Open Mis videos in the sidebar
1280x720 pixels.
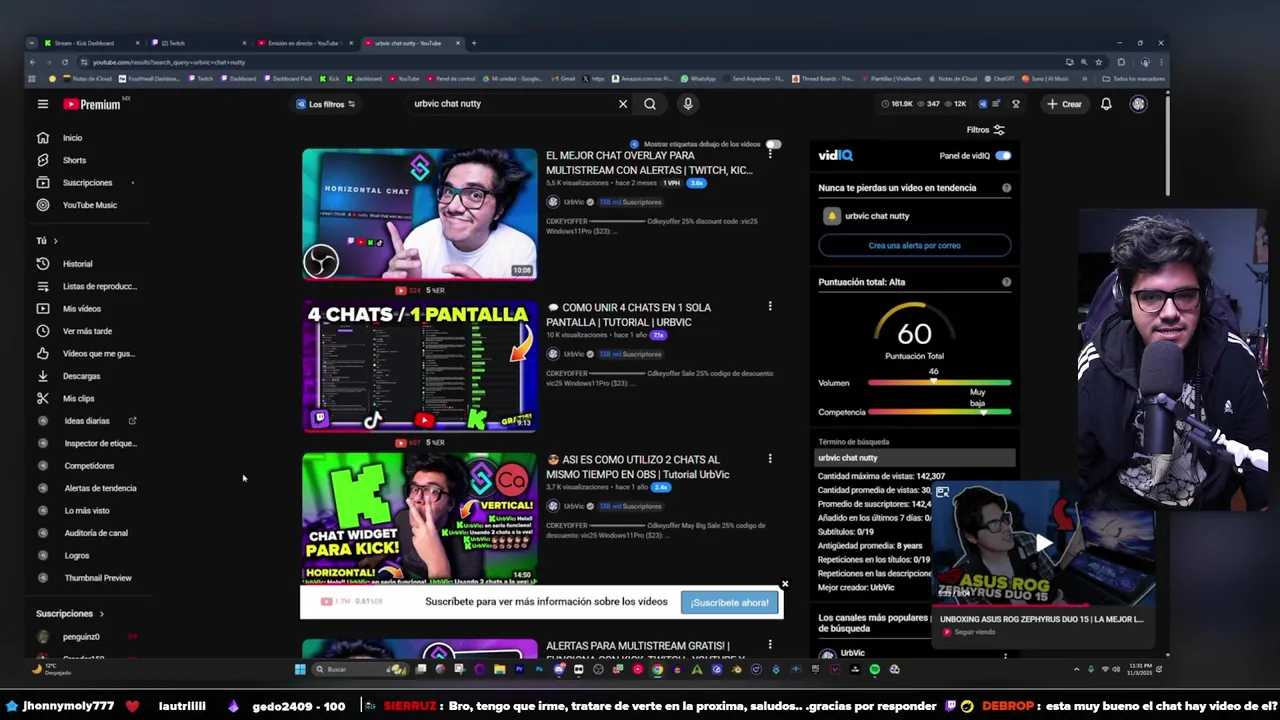point(82,309)
